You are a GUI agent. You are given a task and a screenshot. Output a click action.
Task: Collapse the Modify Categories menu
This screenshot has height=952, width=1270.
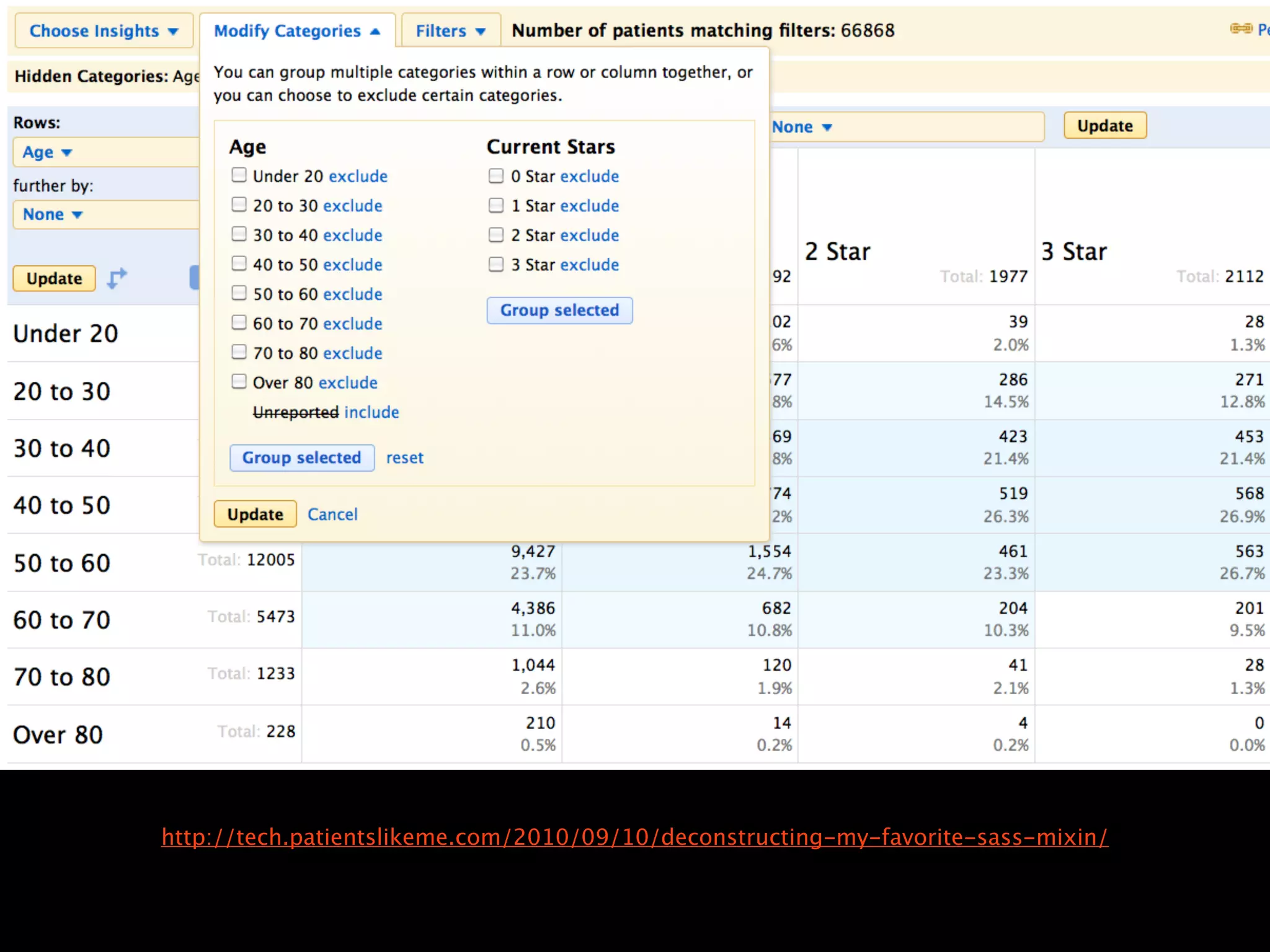[297, 31]
